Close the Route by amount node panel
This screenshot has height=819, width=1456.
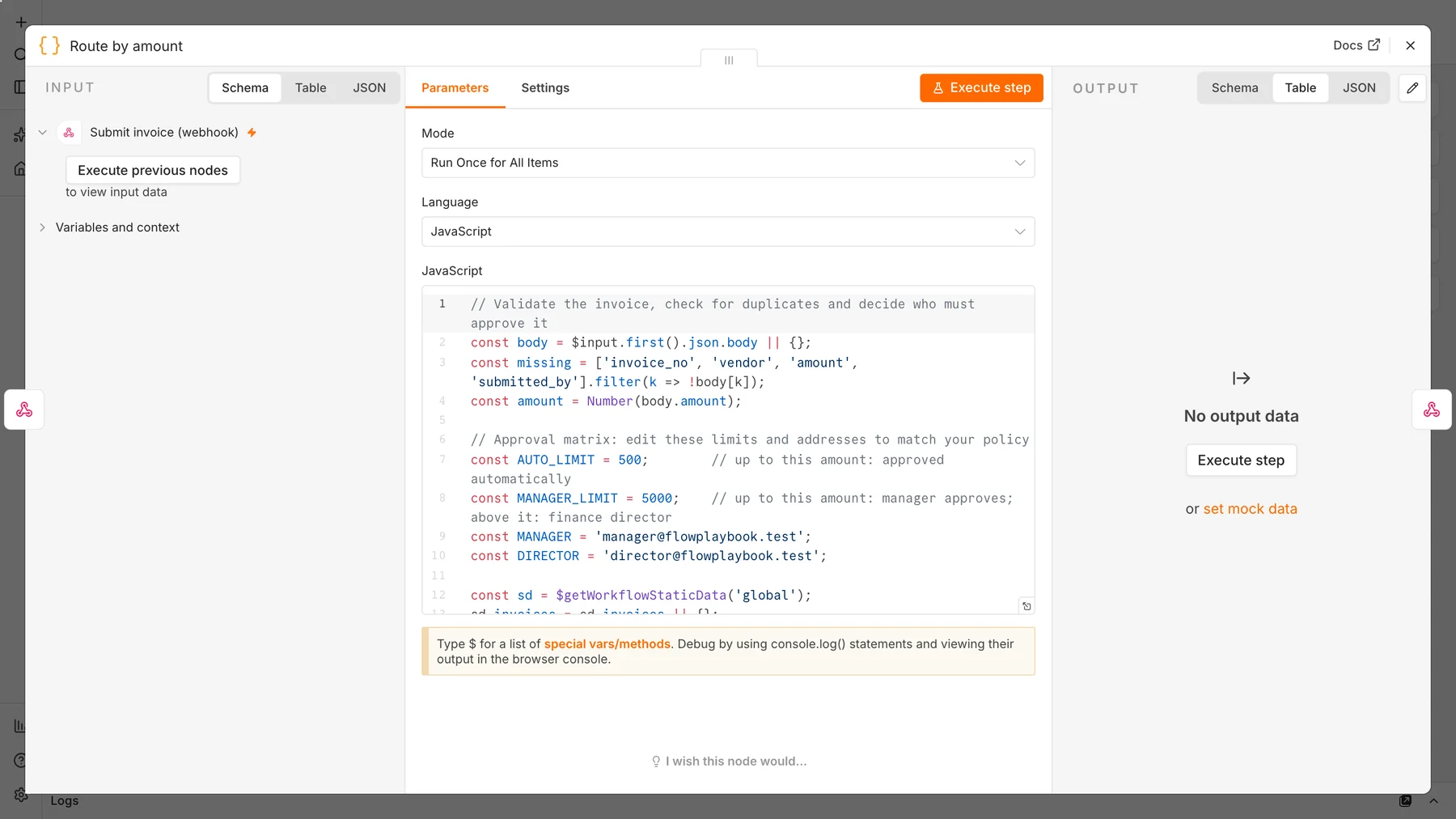(x=1410, y=45)
